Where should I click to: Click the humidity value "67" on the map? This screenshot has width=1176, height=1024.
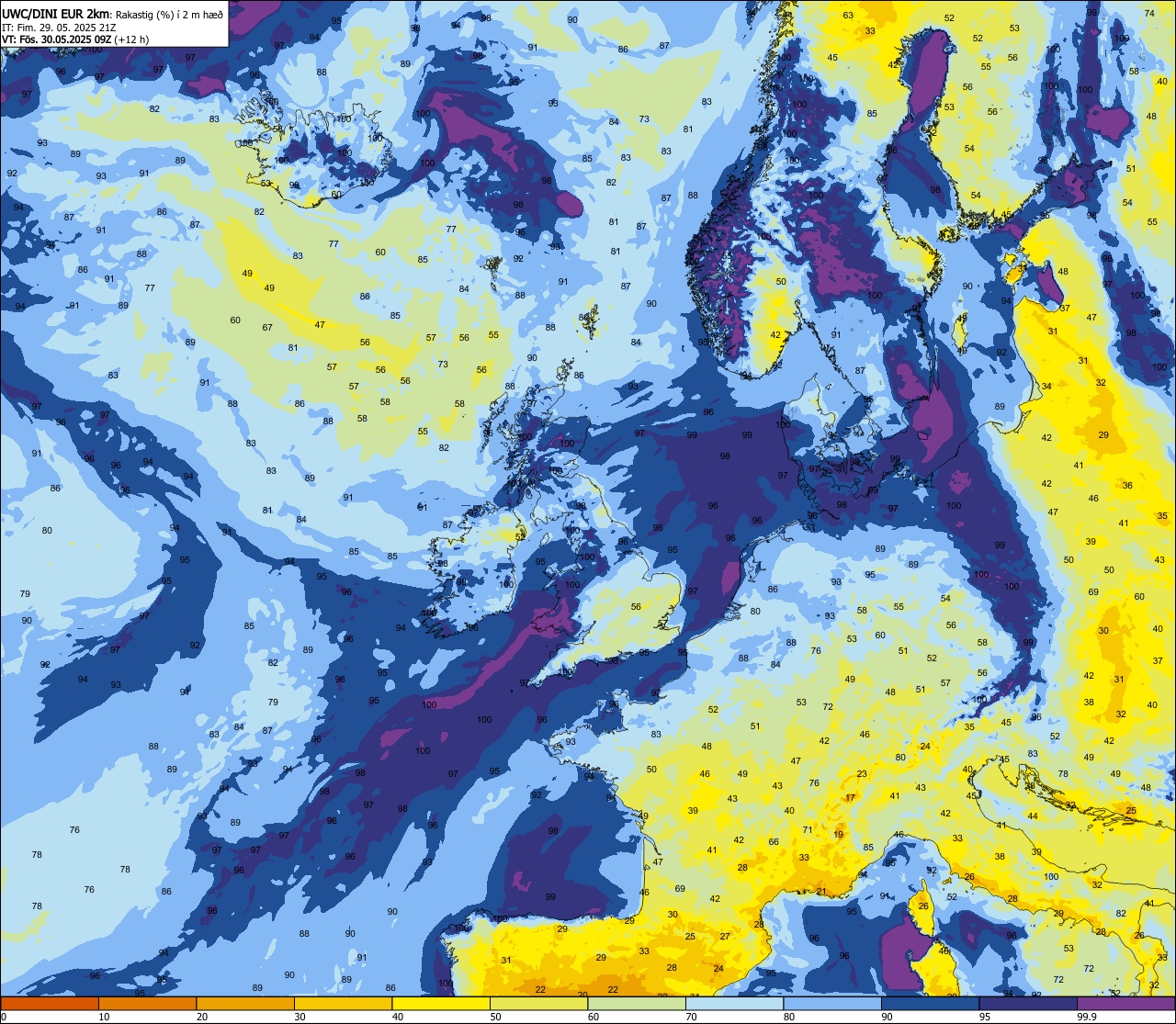(x=267, y=327)
